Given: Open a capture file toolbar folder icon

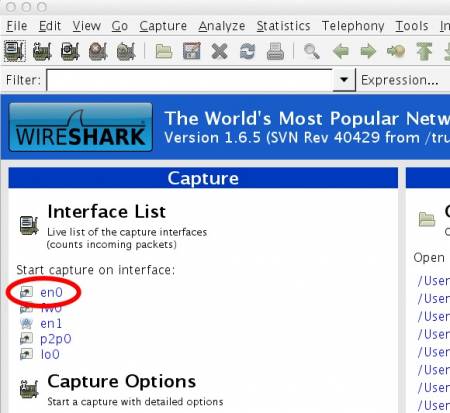Looking at the screenshot, I should point(164,52).
